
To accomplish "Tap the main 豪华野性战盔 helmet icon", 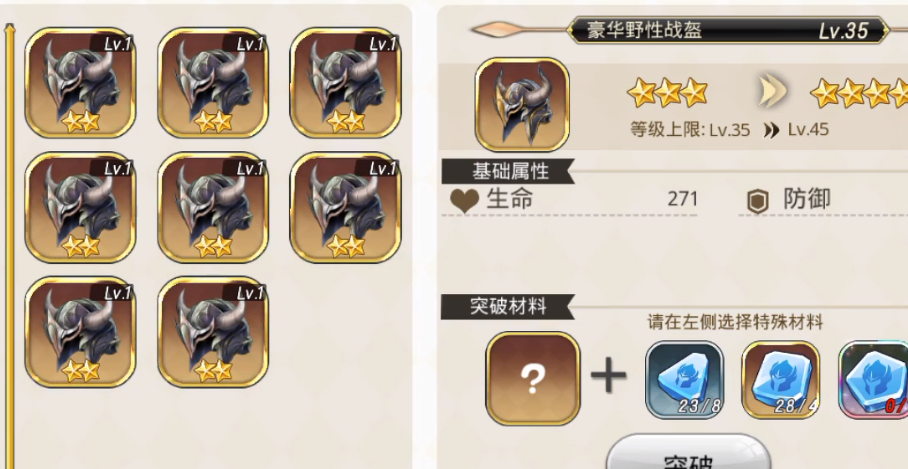I will 522,104.
